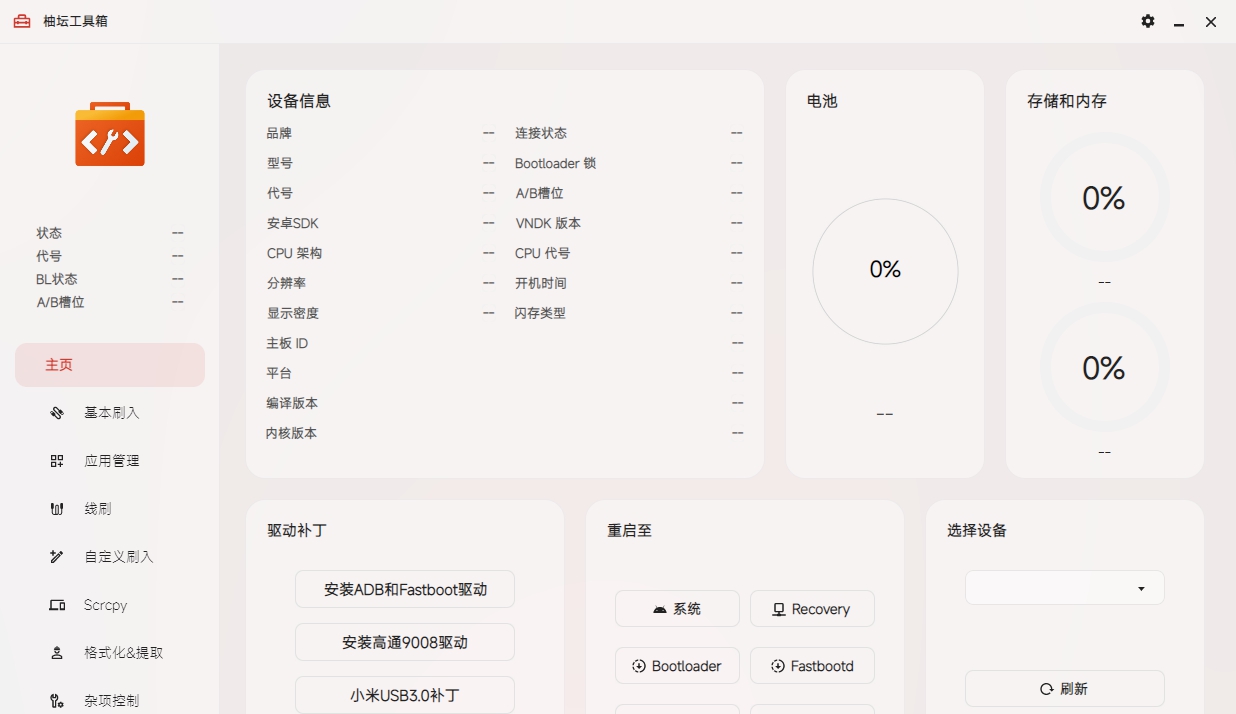
Task: Open 基本刷入 in the sidebar
Action: pyautogui.click(x=110, y=413)
